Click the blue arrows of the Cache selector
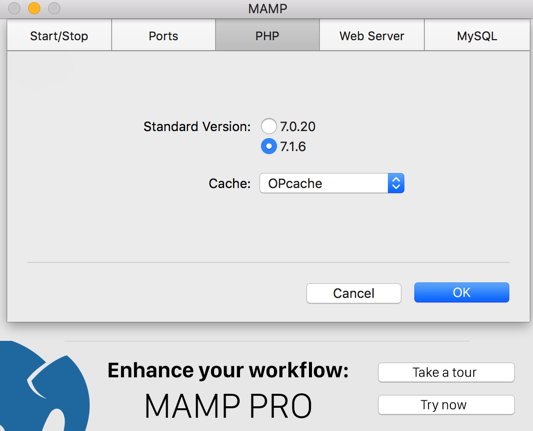 [x=396, y=184]
